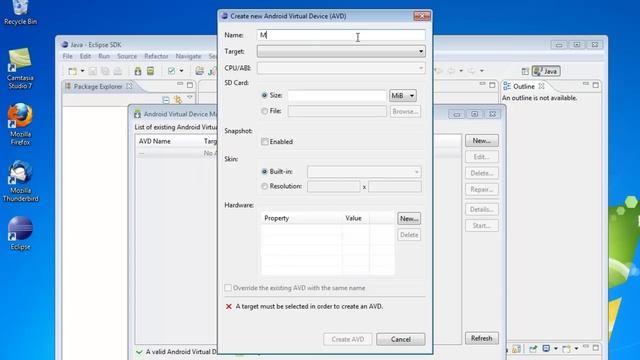
Task: Open Package Explorer view menu triangle
Action: (189, 98)
